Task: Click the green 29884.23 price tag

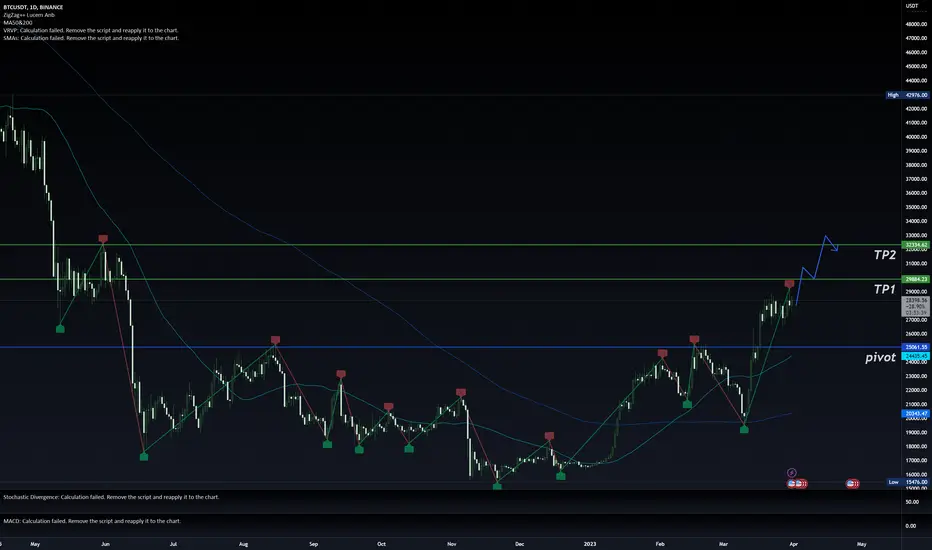Action: point(915,279)
